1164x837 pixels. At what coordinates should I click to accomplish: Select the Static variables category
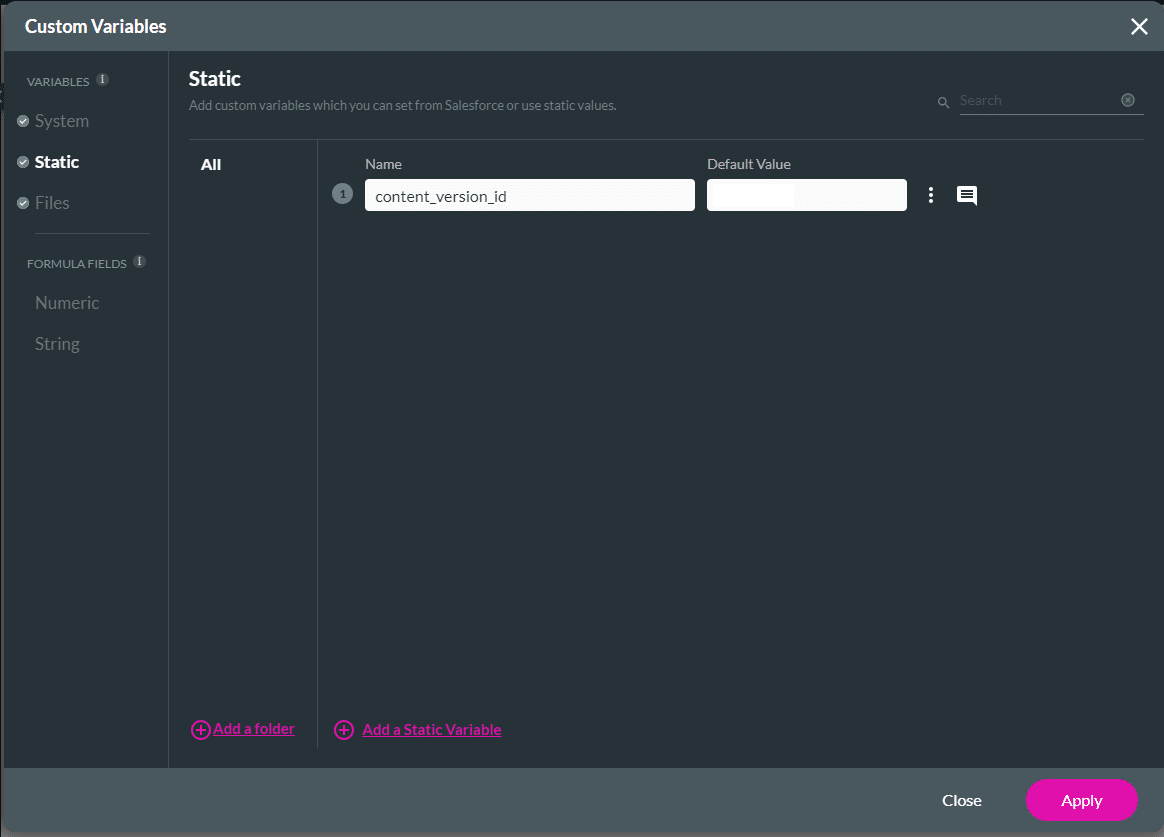coord(56,162)
